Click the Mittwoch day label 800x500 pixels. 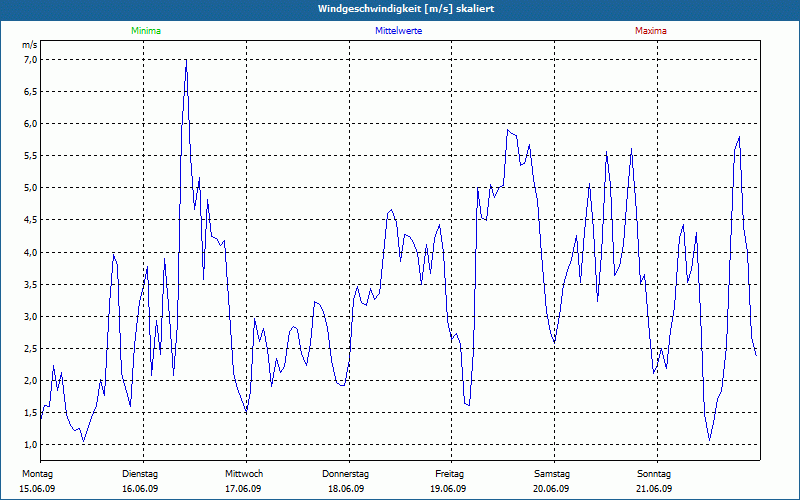click(x=244, y=474)
